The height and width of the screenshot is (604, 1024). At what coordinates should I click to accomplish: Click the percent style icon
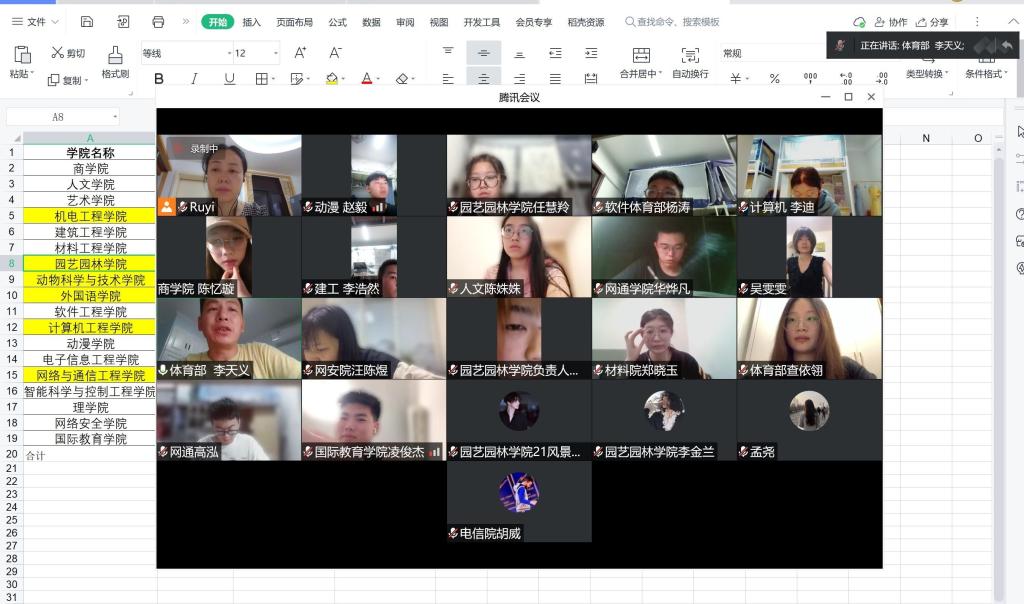774,79
